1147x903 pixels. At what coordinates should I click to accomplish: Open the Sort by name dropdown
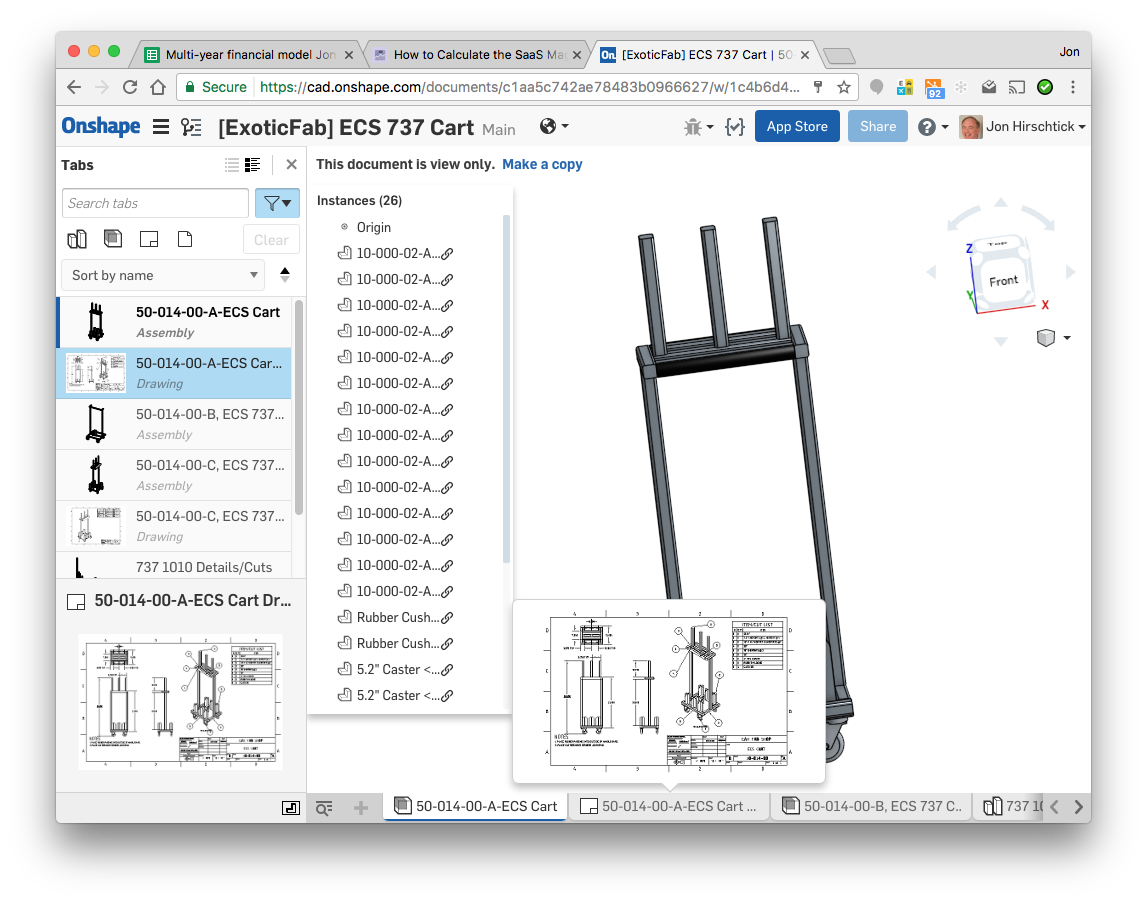(x=163, y=275)
